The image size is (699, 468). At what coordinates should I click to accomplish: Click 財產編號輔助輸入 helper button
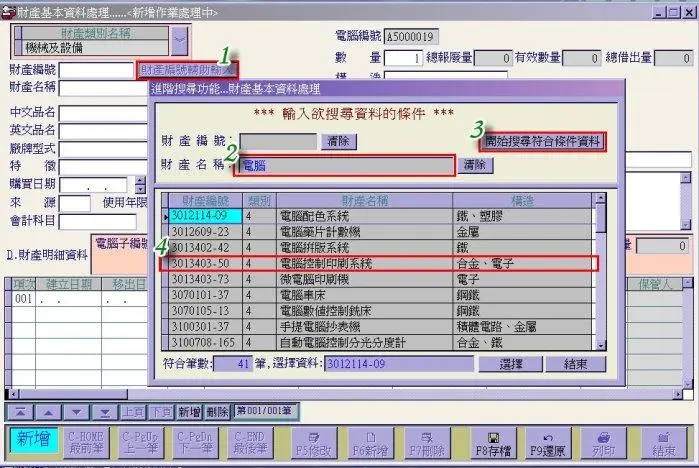[x=187, y=70]
